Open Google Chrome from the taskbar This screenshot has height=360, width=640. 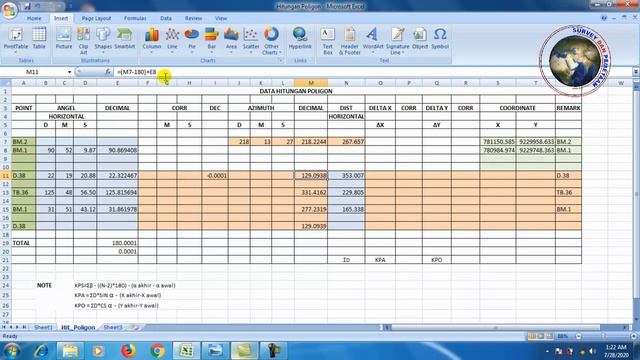coord(157,351)
